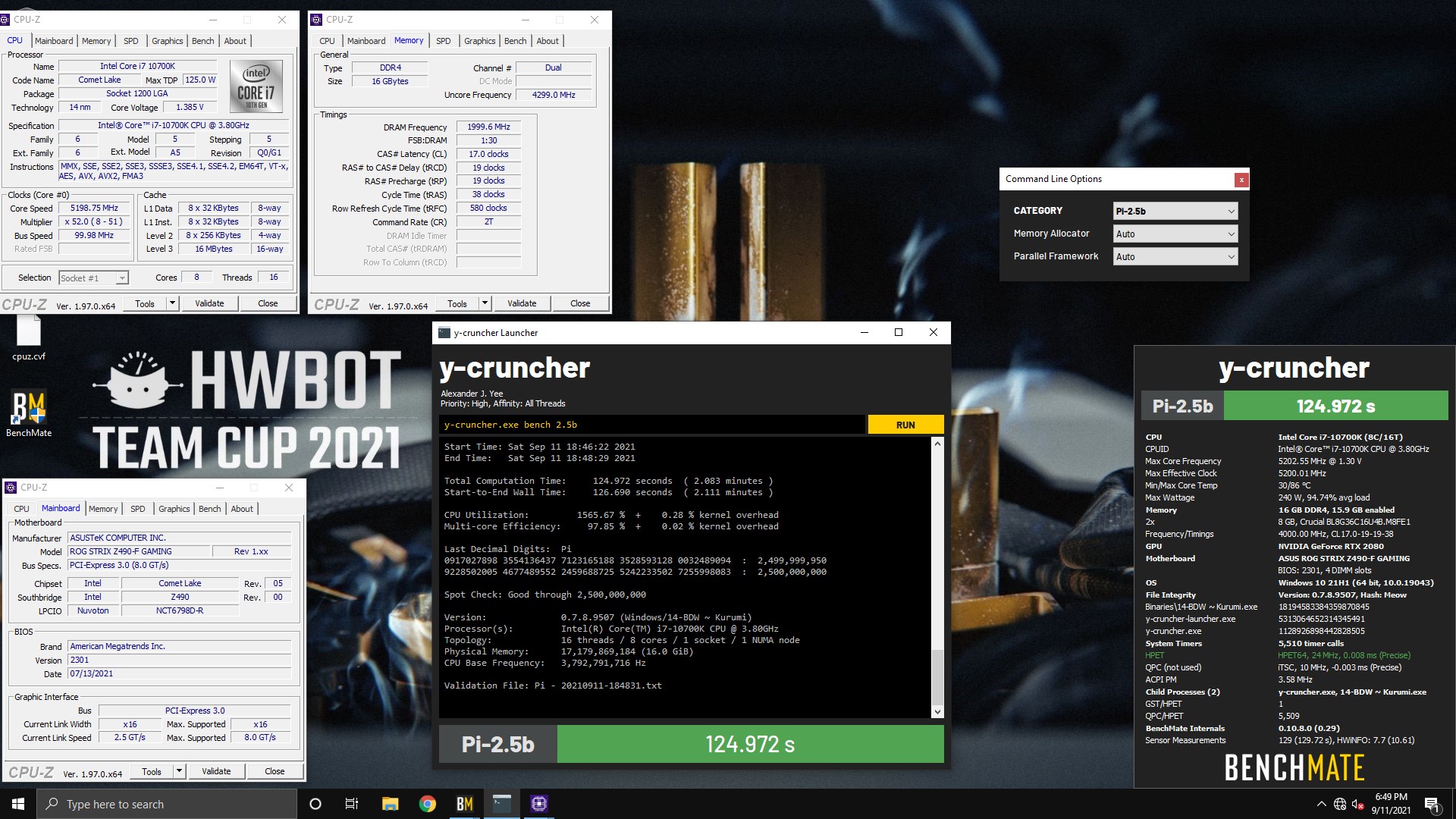Open the notification center icon
Screen dimensions: 1456x819
coord(1432,804)
